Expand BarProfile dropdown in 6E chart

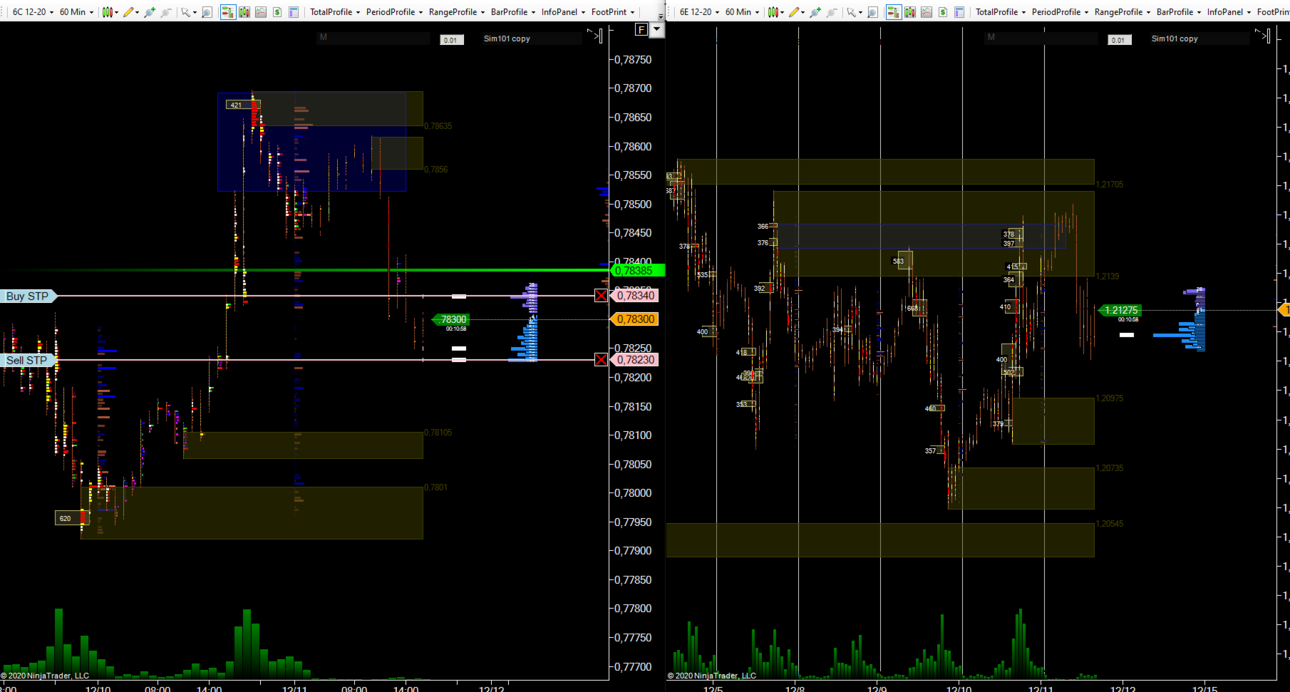[x=1178, y=12]
